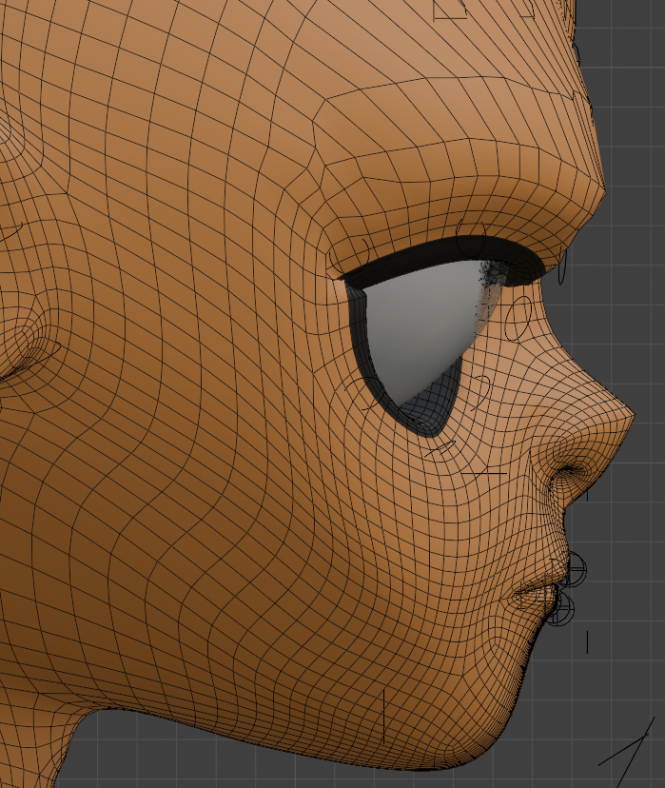Screen dimensions: 665x788
Task: Select the oval widget in front of brow
Action: [563, 267]
